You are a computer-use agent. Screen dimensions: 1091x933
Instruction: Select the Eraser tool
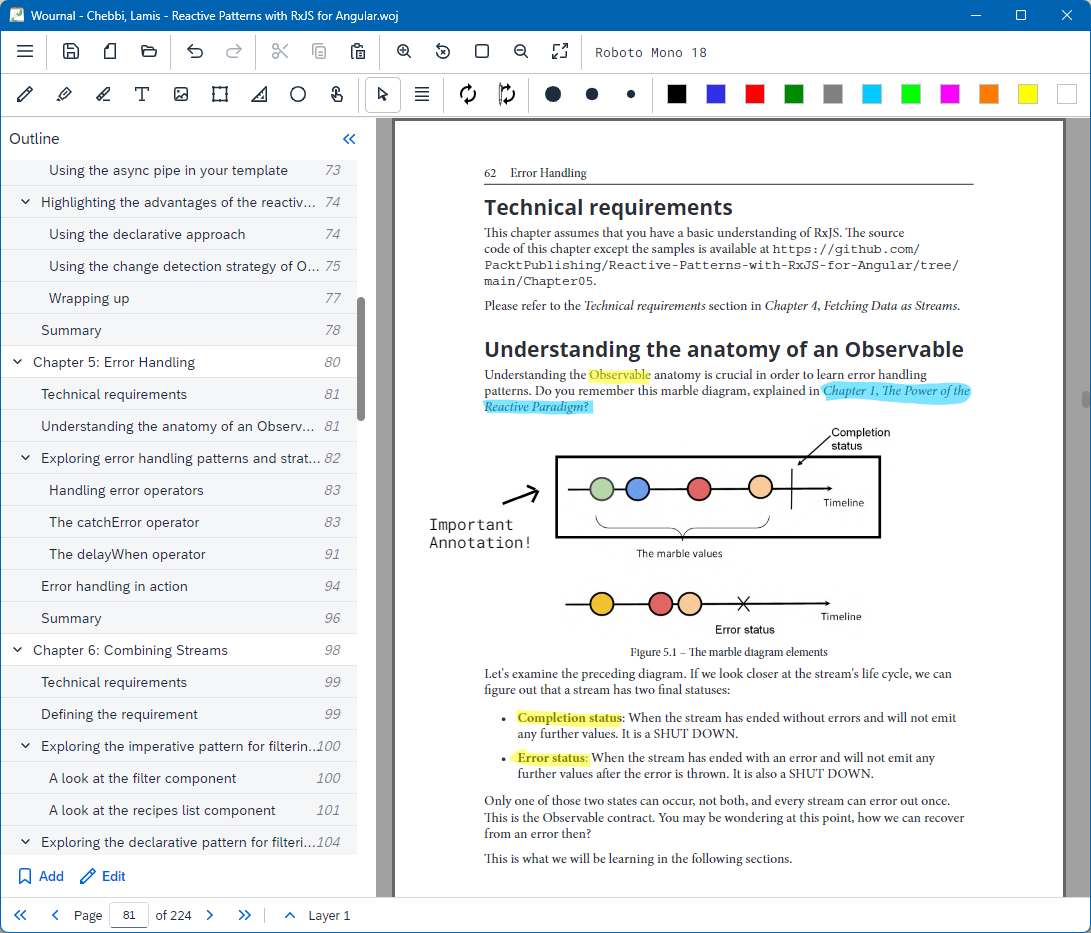click(103, 94)
